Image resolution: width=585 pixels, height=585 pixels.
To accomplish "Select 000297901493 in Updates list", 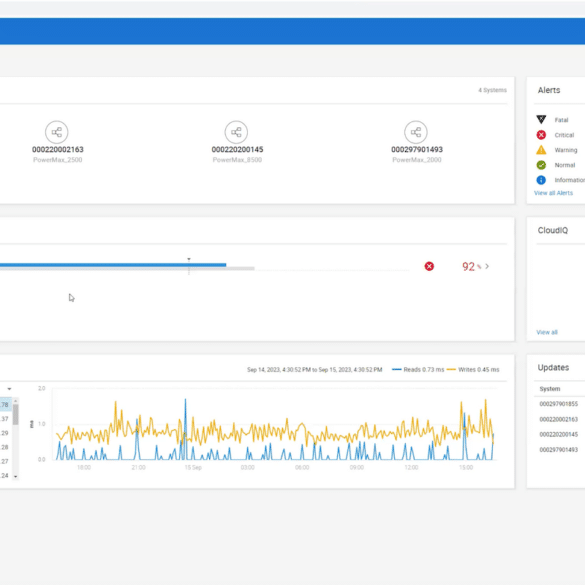I will click(x=559, y=450).
